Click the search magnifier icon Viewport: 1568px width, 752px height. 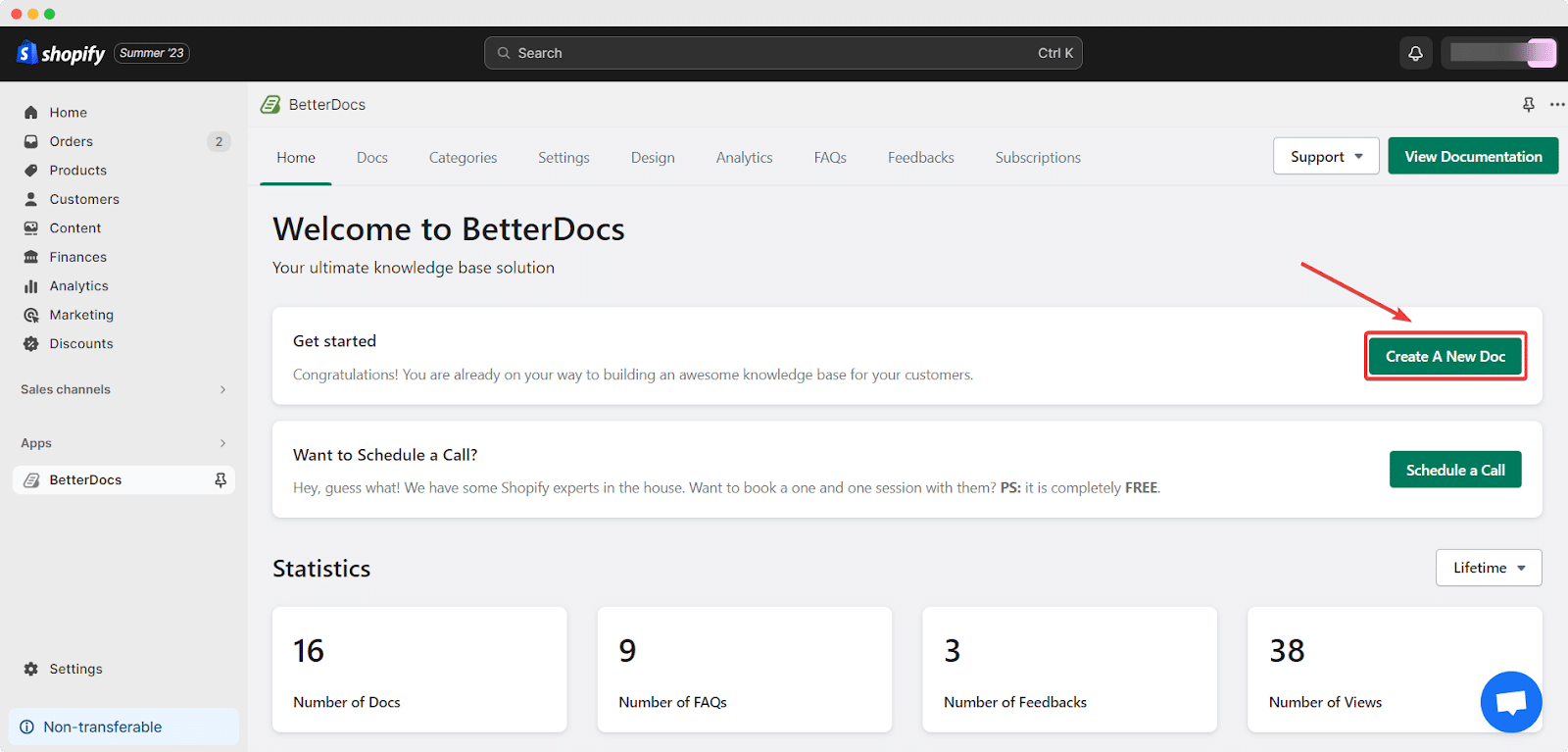tap(504, 53)
